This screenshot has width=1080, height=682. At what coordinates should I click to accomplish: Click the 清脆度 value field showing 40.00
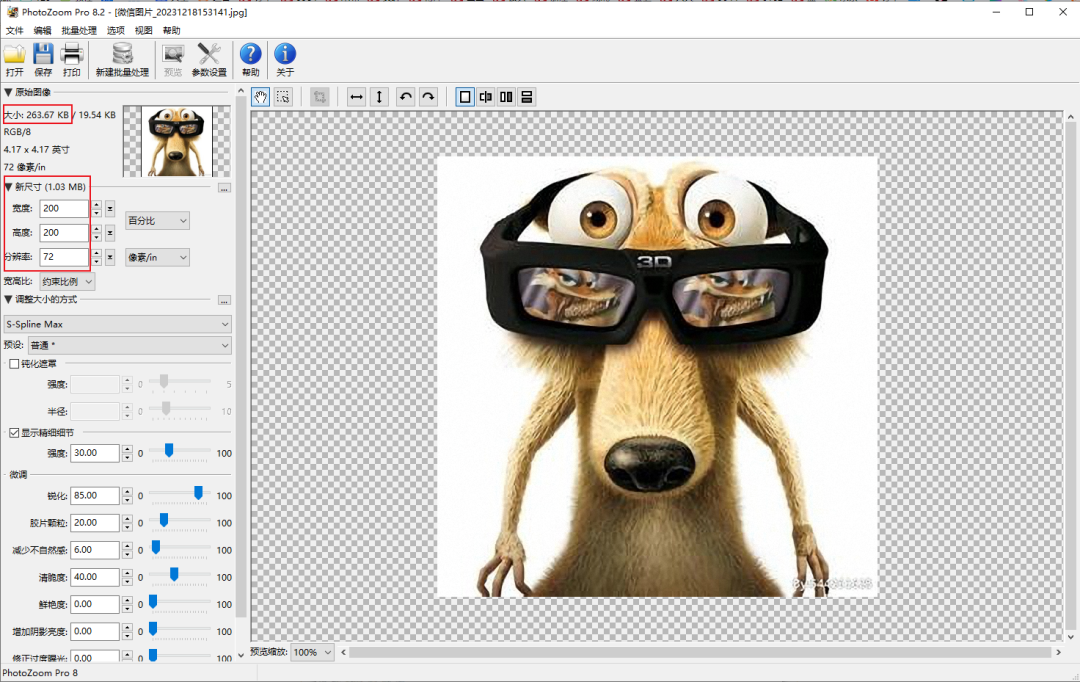[95, 577]
